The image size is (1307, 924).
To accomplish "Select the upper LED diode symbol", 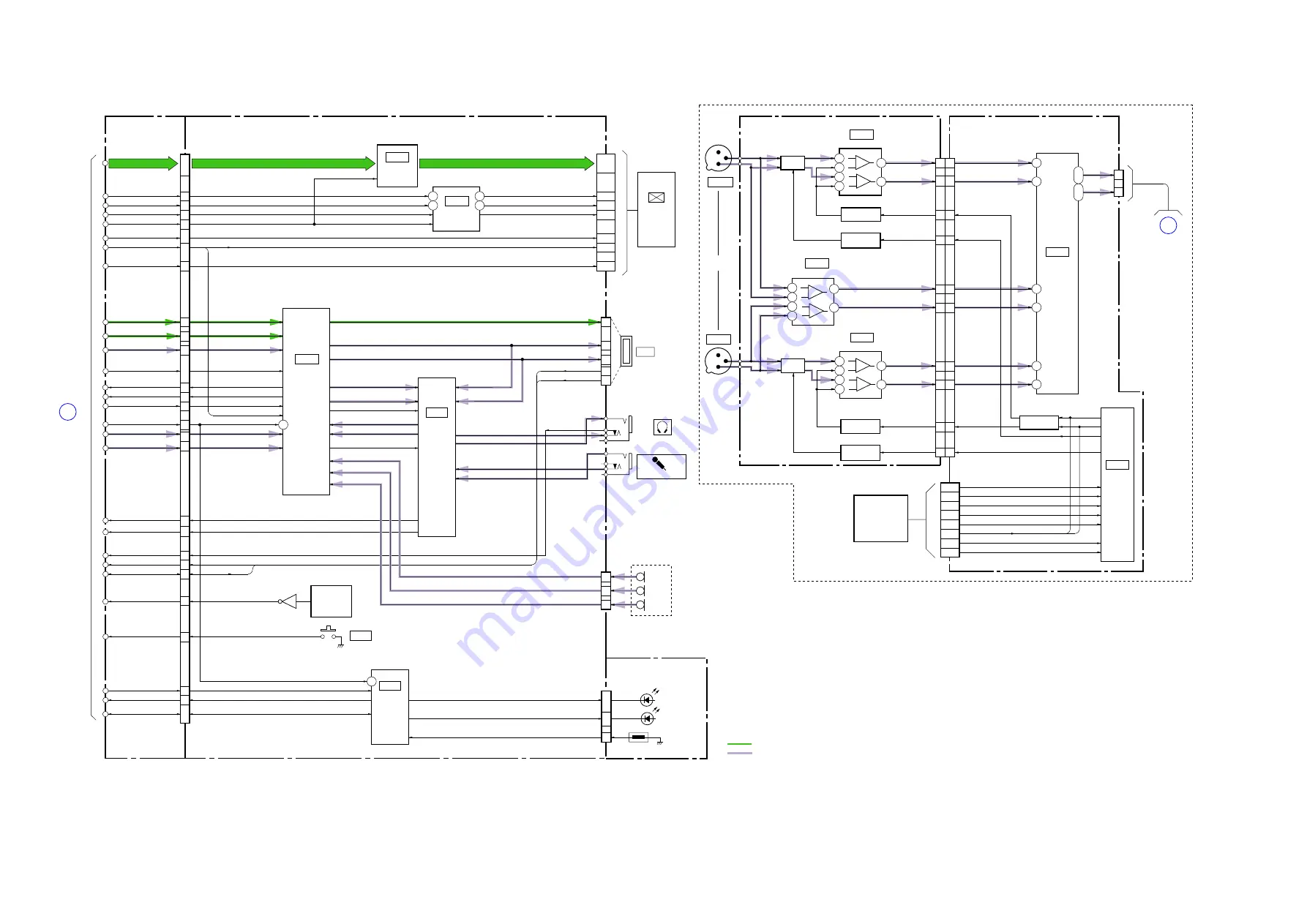I will click(647, 699).
